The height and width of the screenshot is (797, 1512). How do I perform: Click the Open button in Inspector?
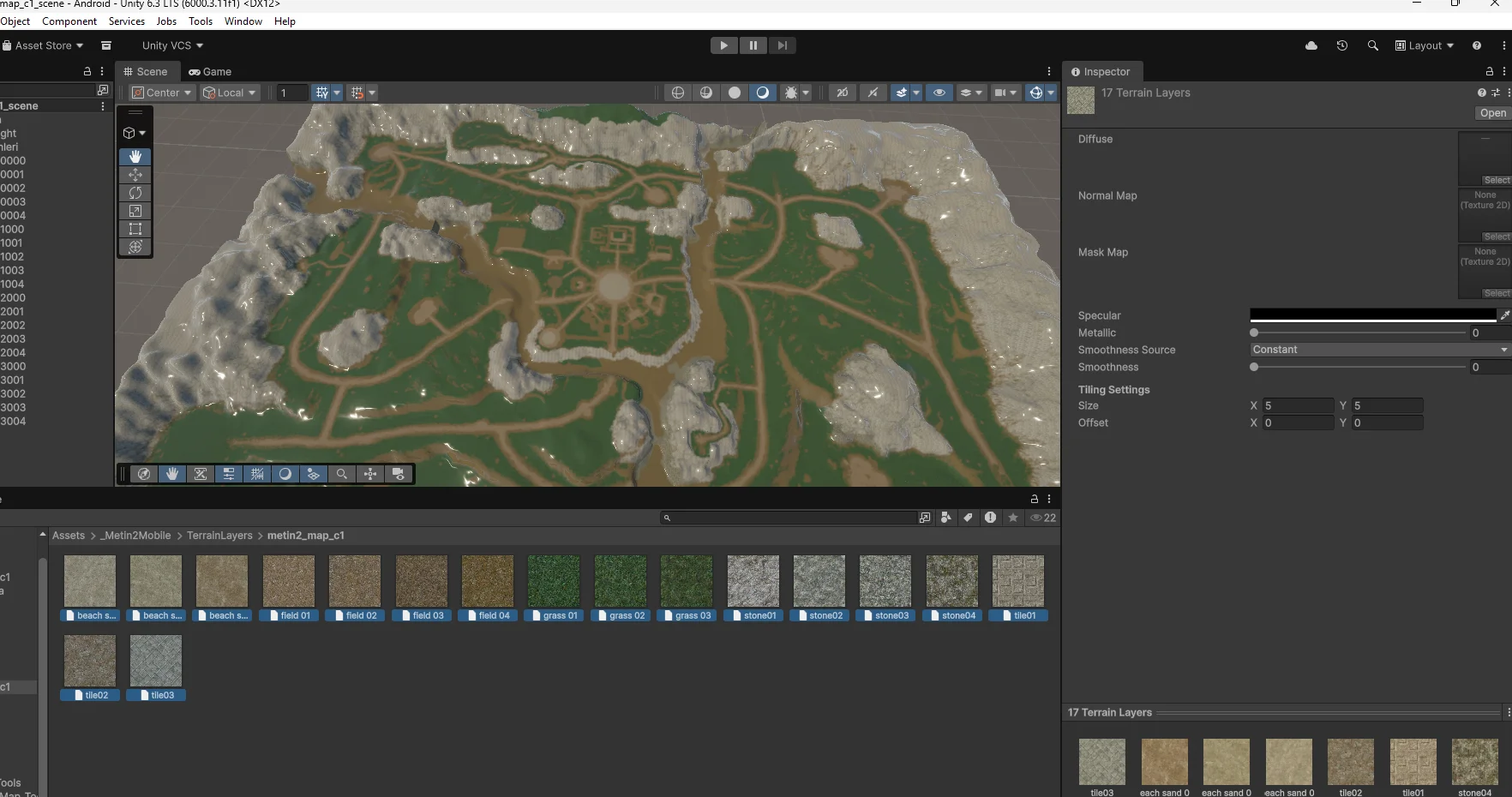point(1492,113)
